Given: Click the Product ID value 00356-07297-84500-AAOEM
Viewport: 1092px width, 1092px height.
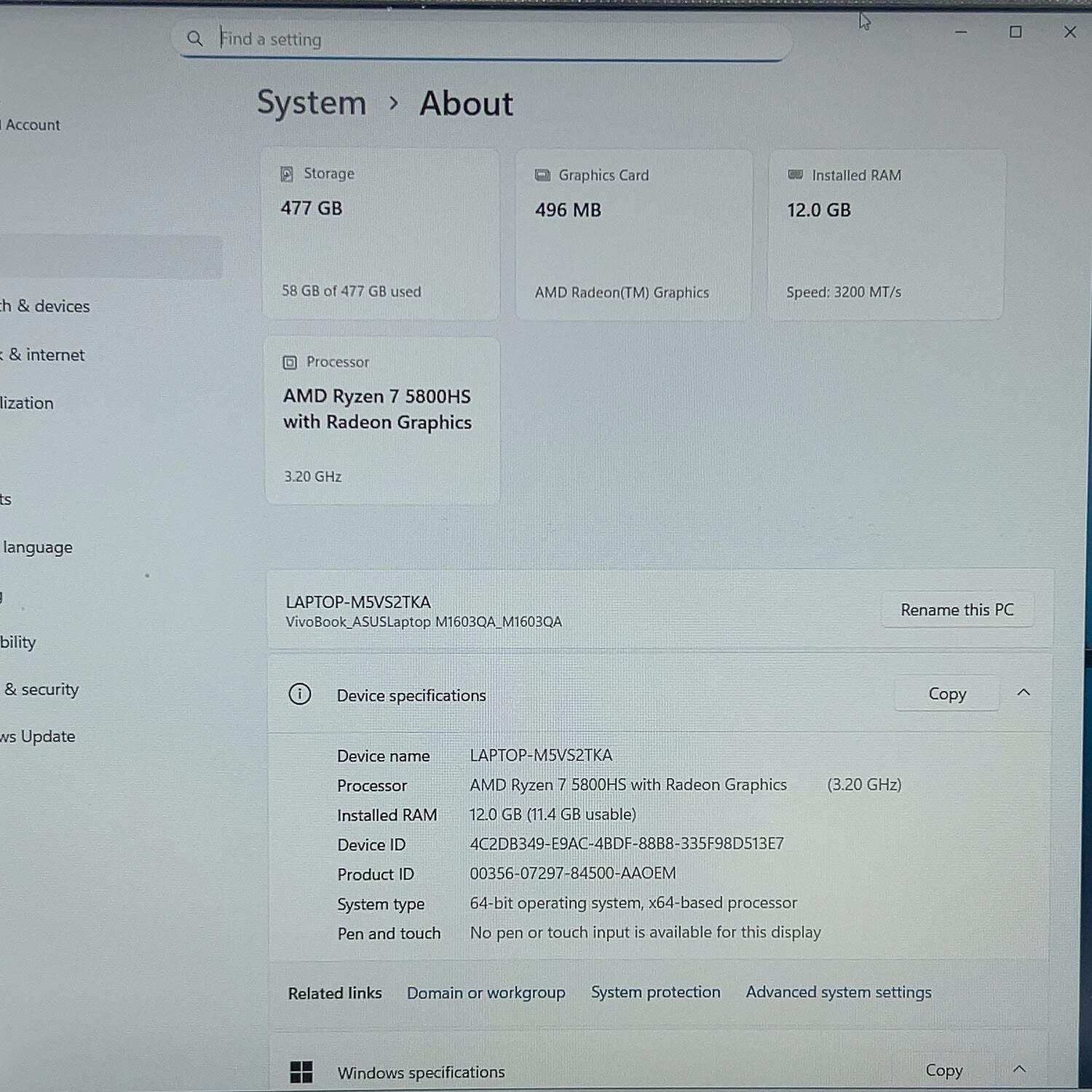Looking at the screenshot, I should 573,873.
